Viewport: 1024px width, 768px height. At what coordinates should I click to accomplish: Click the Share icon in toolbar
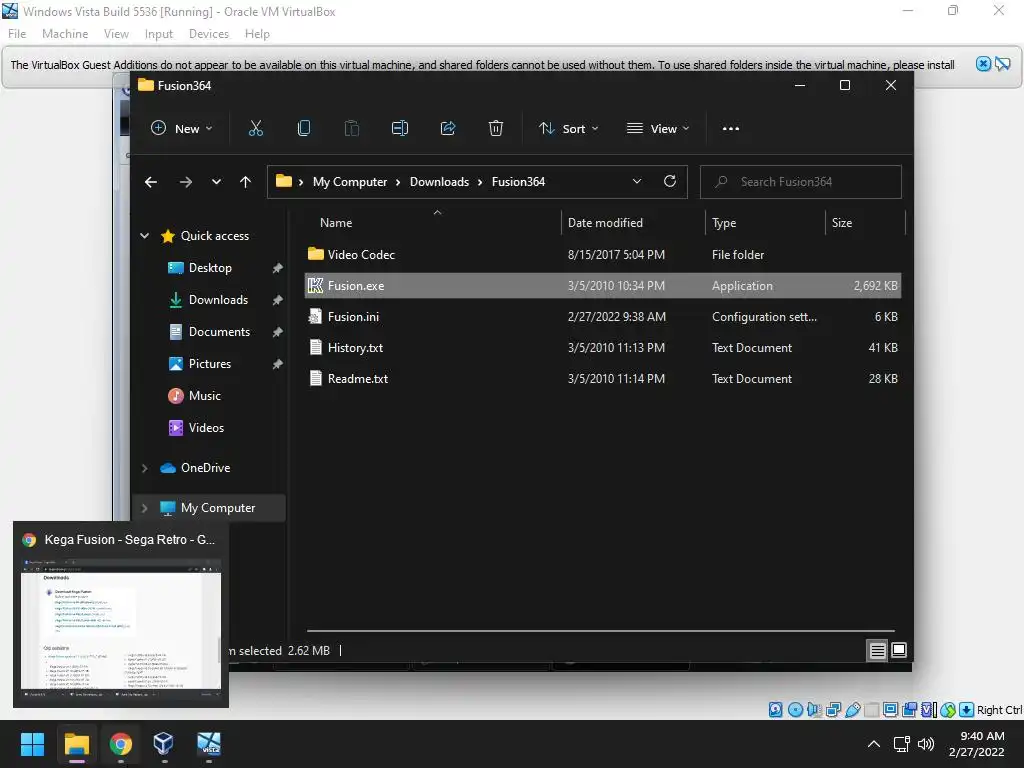[x=448, y=129]
